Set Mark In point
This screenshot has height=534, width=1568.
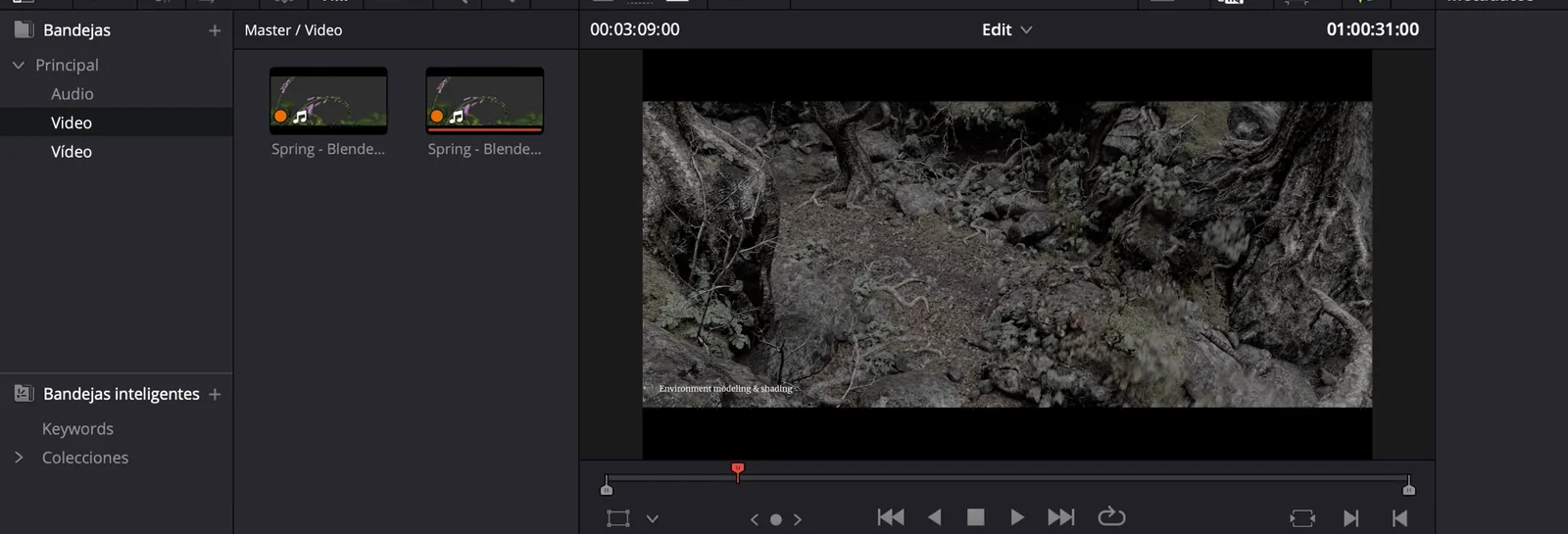[1351, 518]
